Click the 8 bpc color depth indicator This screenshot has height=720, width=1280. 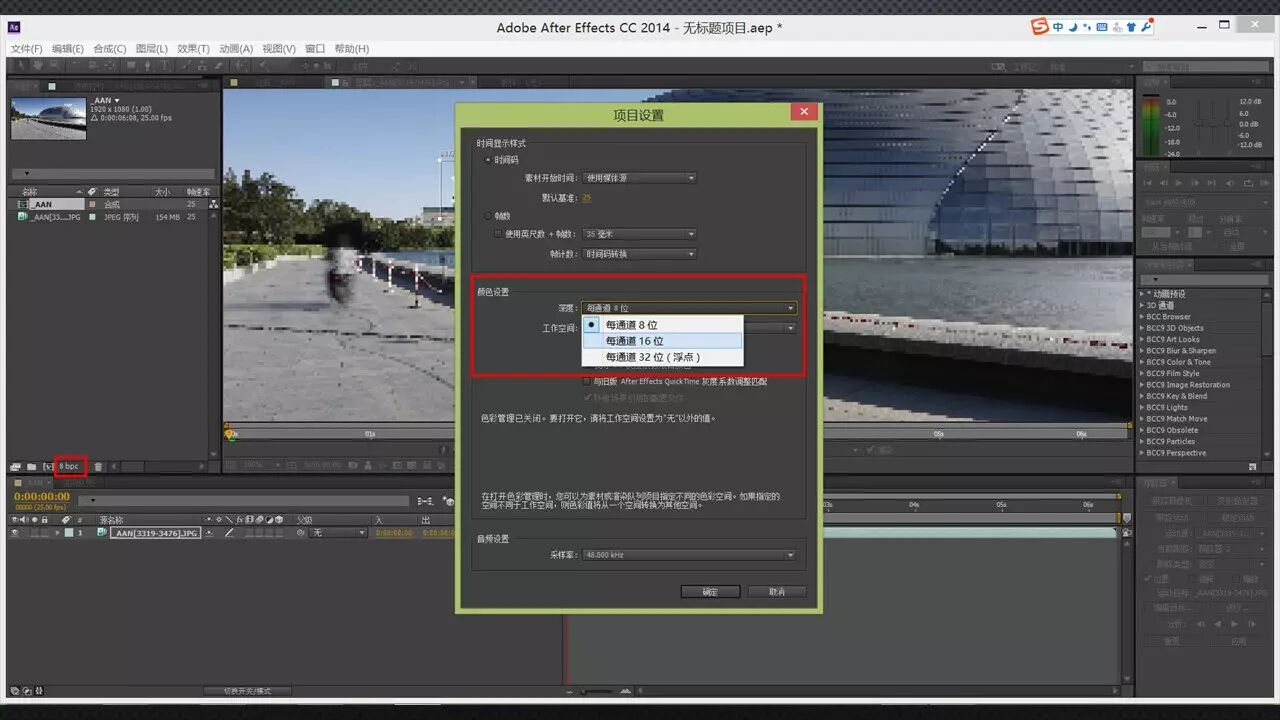(69, 466)
